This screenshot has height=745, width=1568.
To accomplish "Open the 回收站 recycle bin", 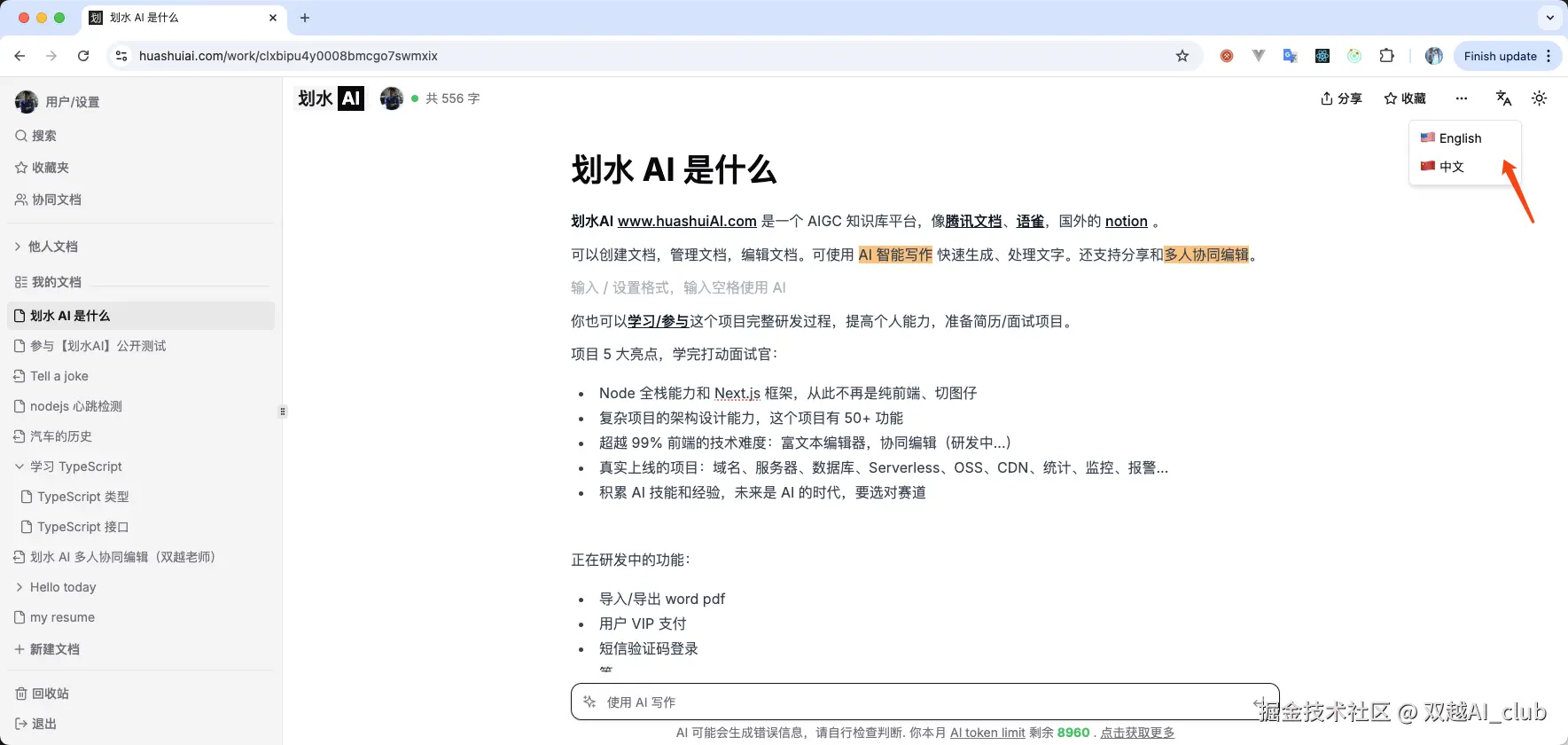I will click(42, 694).
